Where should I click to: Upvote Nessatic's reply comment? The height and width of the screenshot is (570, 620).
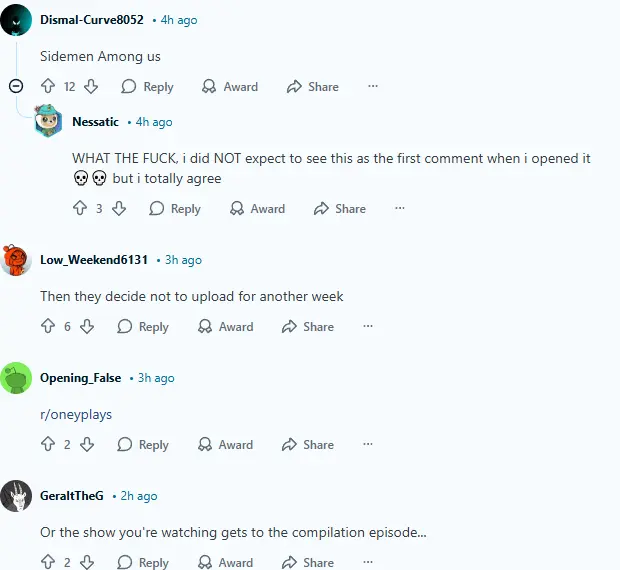80,208
